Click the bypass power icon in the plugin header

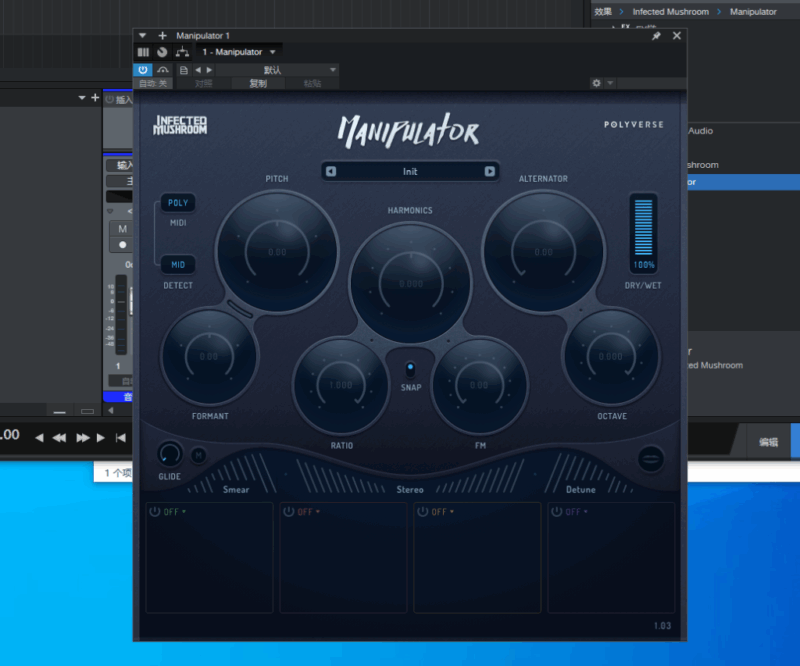142,70
